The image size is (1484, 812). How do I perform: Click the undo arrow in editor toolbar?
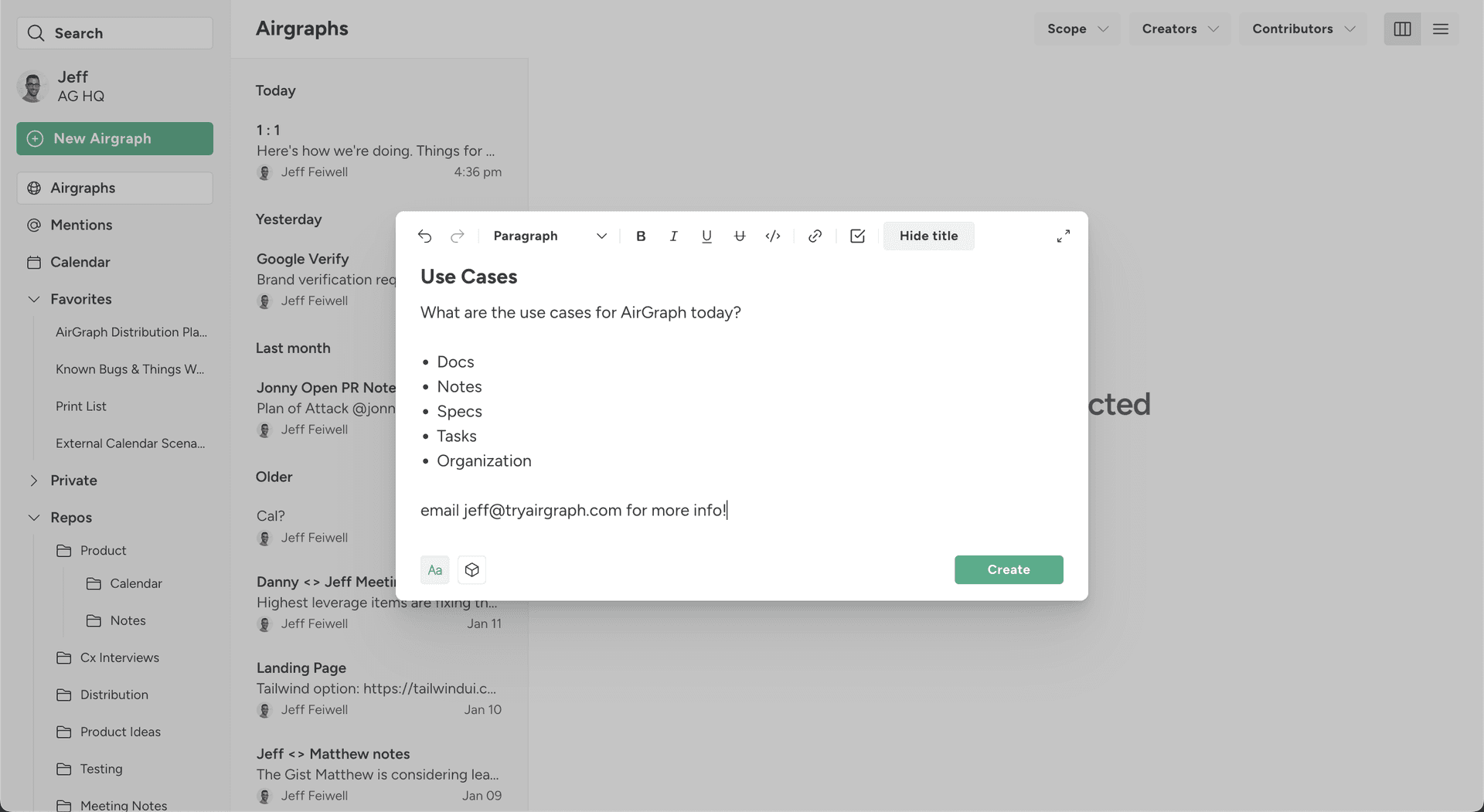(424, 236)
